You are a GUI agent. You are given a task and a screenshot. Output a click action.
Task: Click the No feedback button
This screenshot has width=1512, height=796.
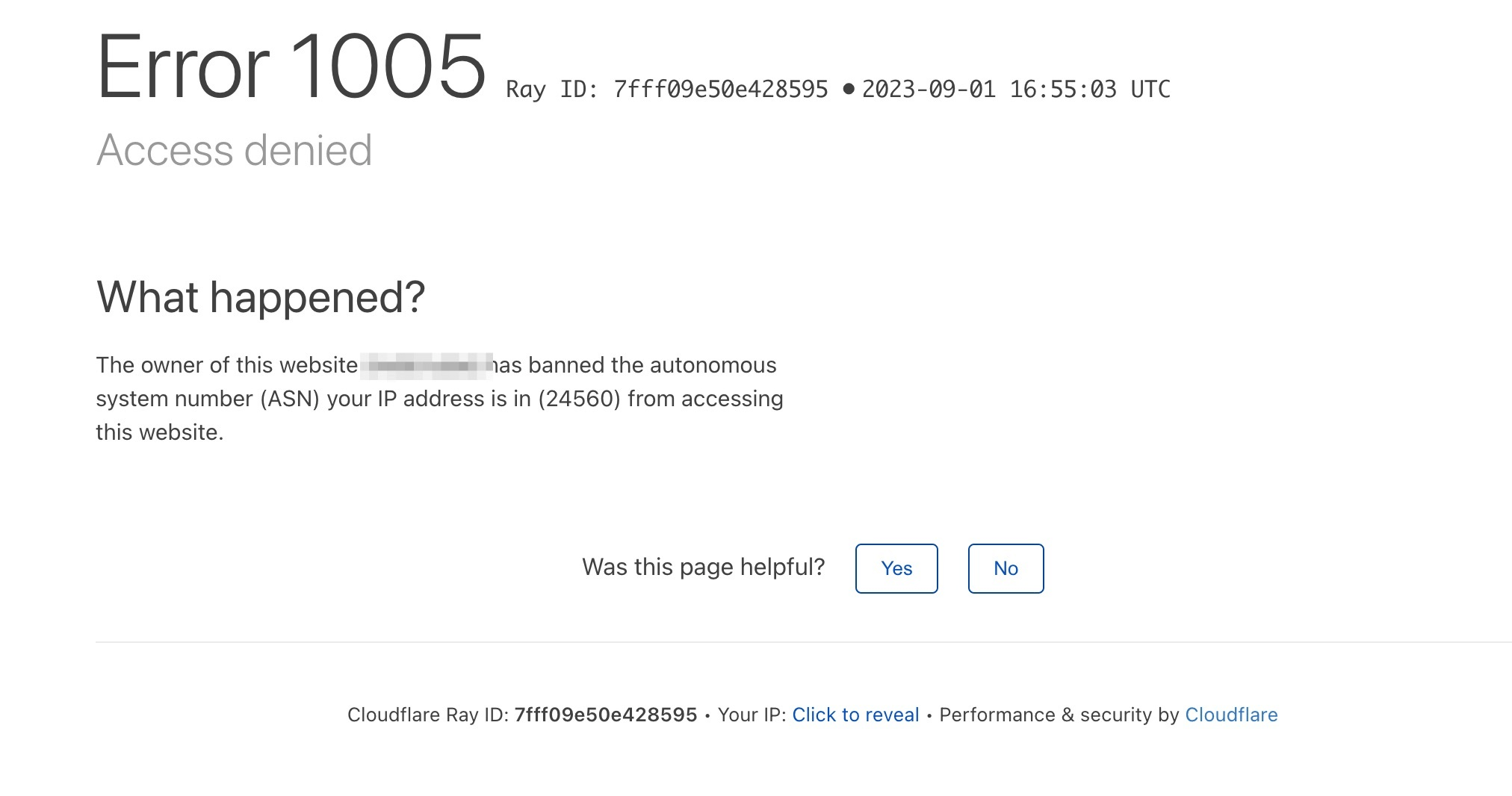click(1005, 568)
